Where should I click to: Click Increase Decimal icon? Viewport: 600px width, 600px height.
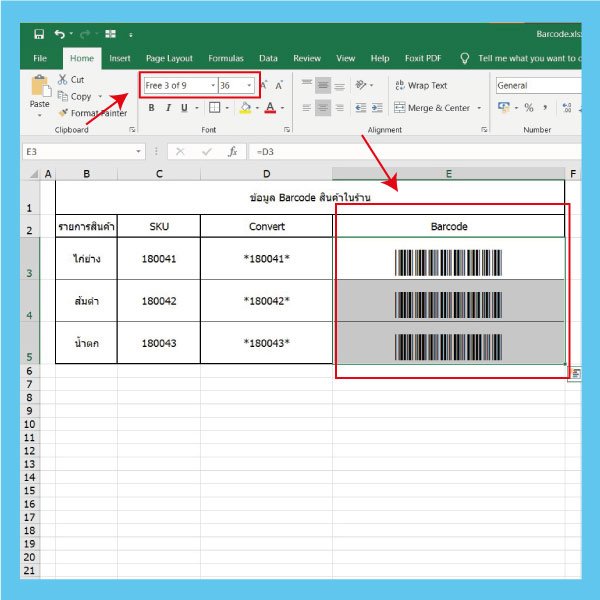(x=567, y=108)
